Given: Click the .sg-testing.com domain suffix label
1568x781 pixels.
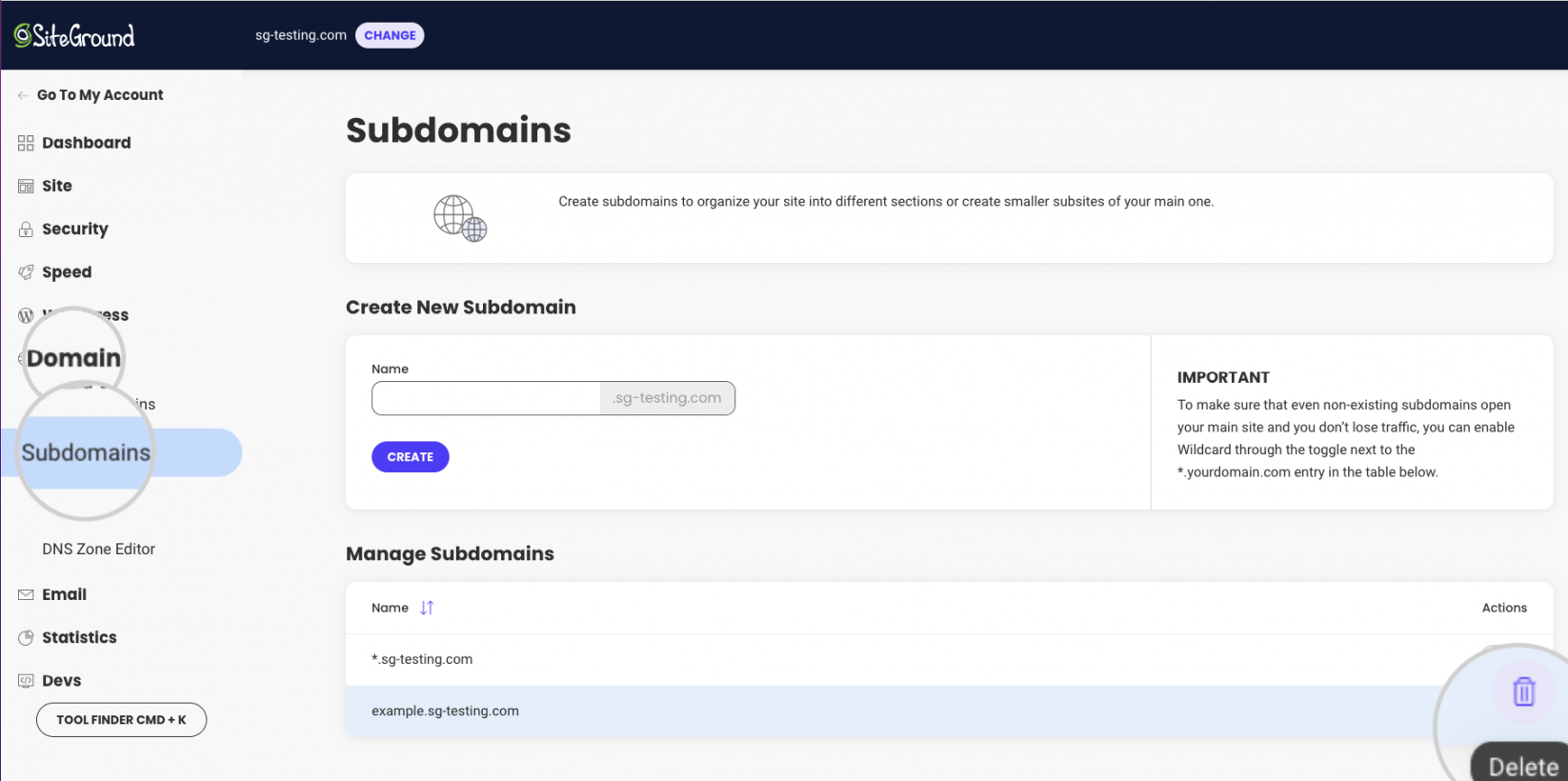Looking at the screenshot, I should (668, 398).
